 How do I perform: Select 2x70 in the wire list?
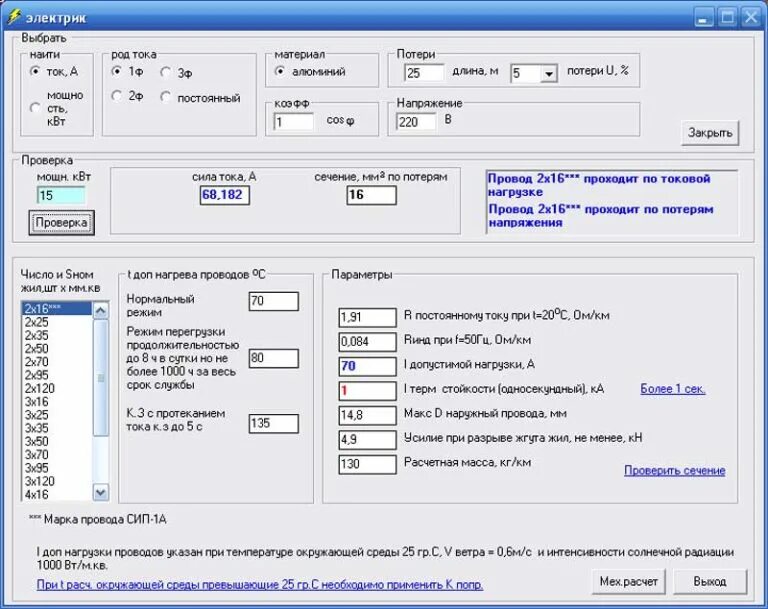click(x=57, y=362)
